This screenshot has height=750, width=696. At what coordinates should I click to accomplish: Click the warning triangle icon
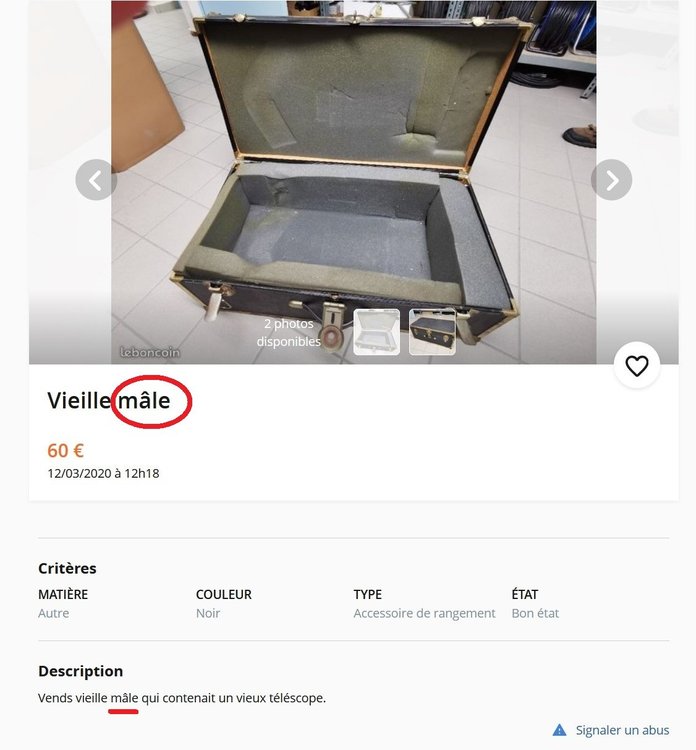pos(559,730)
